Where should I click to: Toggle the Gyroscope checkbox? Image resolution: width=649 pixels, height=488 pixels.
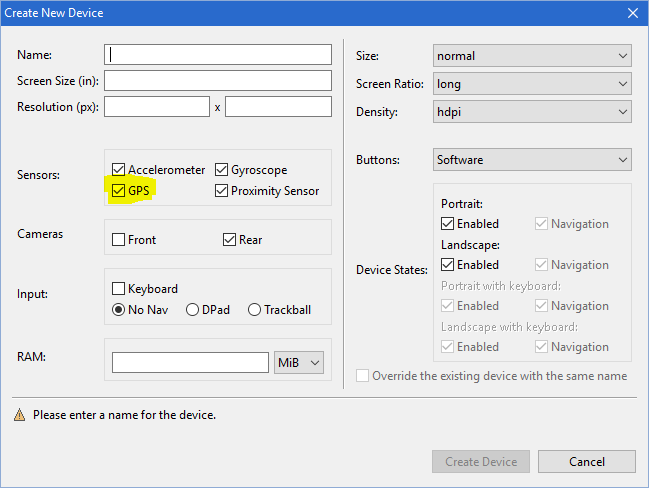click(x=222, y=170)
